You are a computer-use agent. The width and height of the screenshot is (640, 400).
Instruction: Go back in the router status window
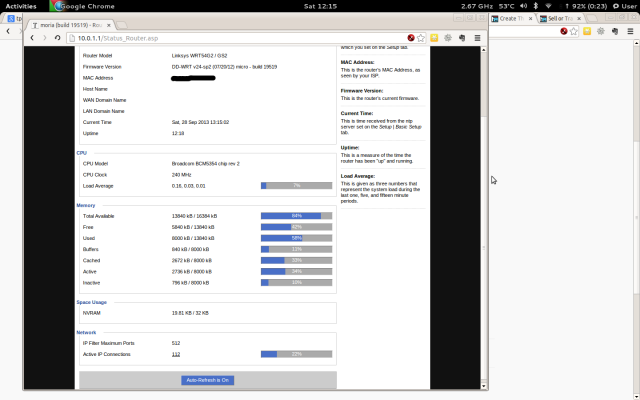[x=32, y=38]
